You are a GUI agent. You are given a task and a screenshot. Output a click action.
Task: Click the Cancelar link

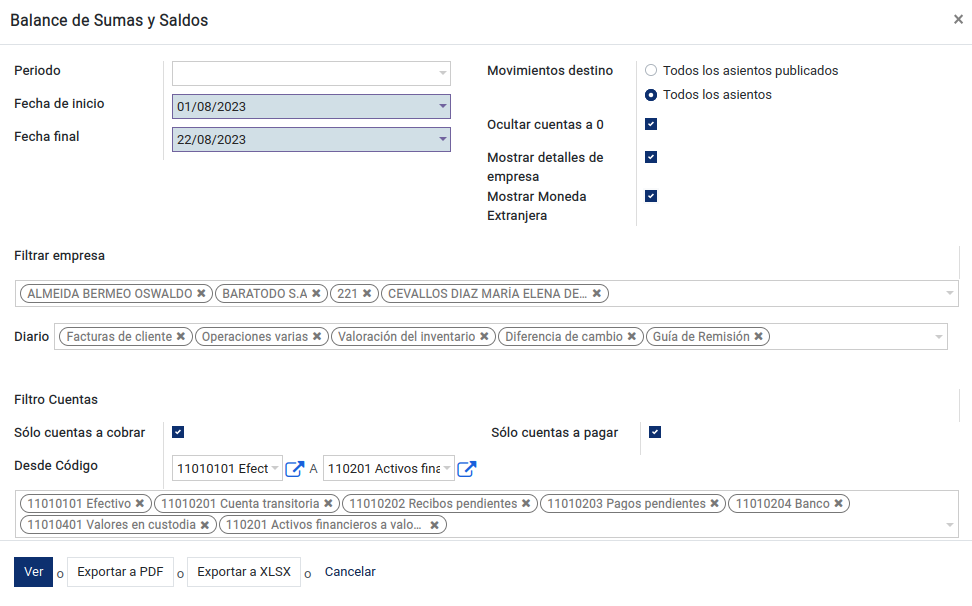[350, 572]
